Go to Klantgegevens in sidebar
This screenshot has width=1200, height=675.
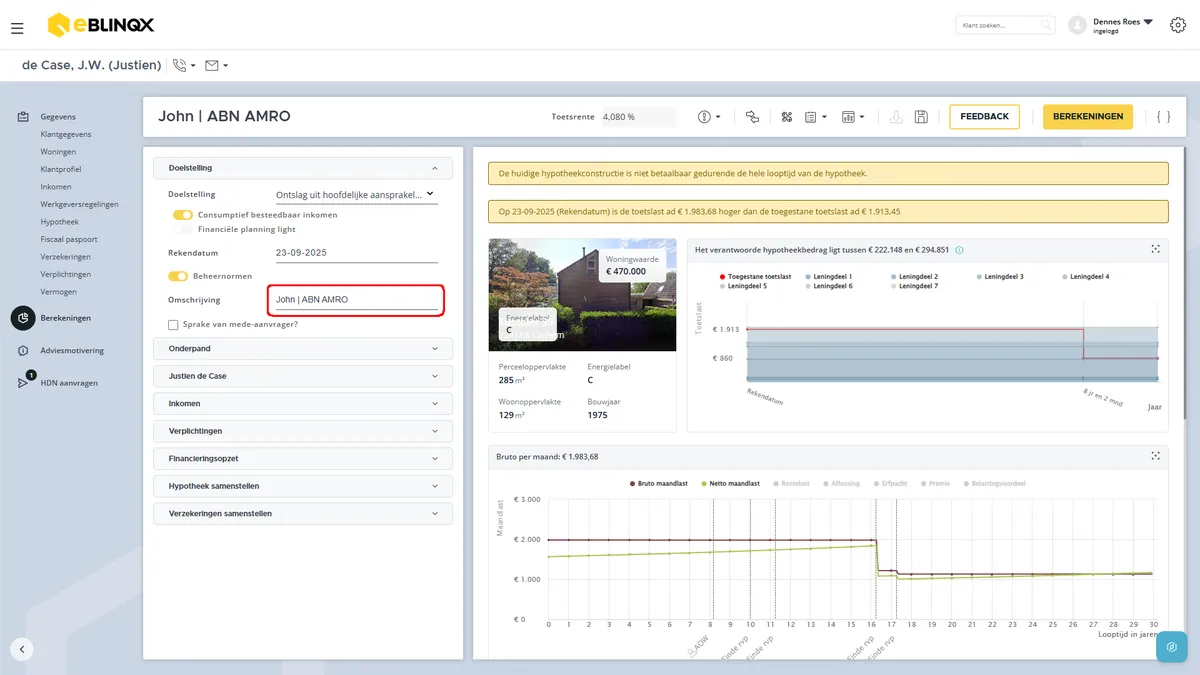pyautogui.click(x=66, y=134)
